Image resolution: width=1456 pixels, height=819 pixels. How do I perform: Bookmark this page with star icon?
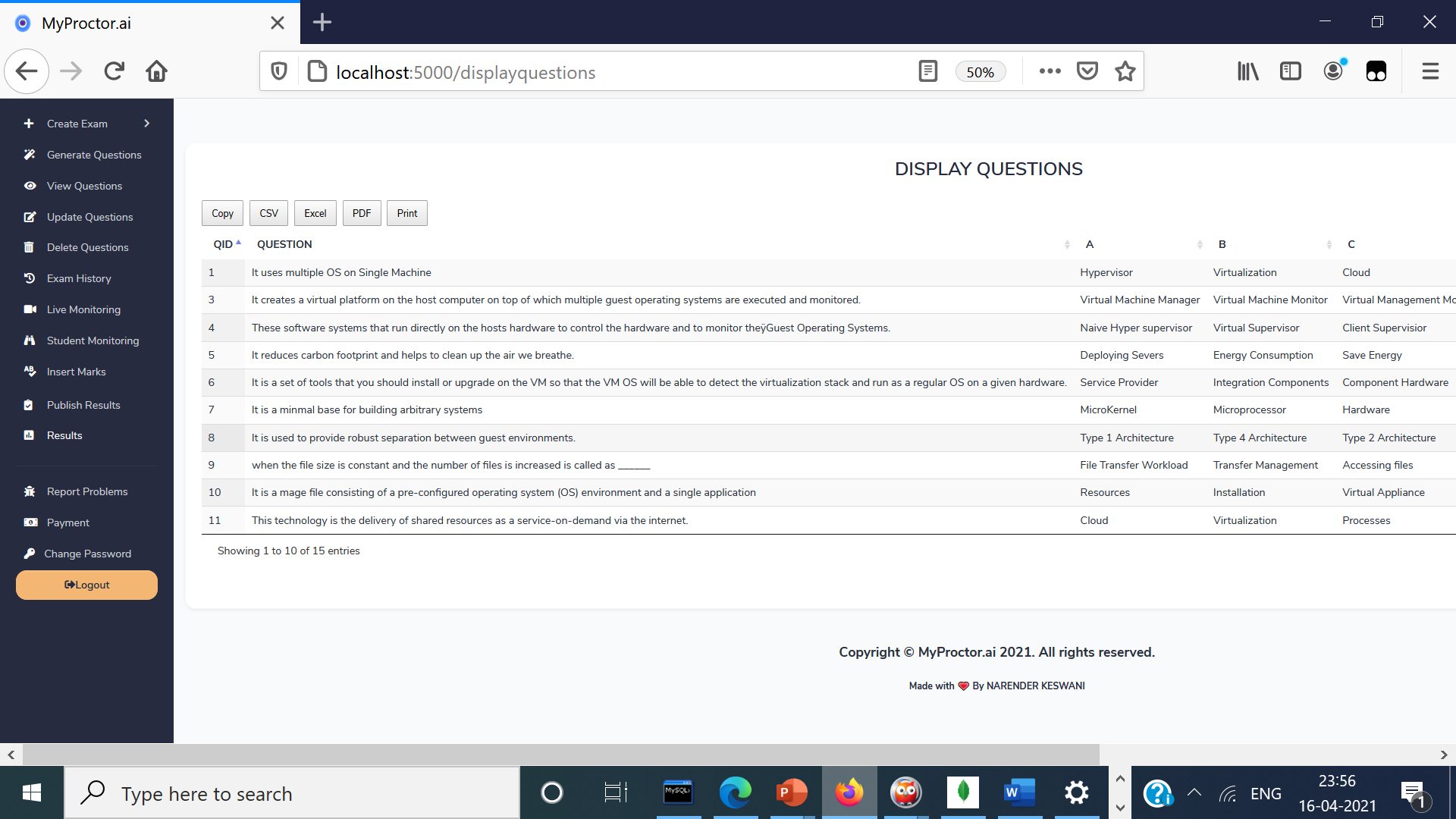click(1125, 71)
